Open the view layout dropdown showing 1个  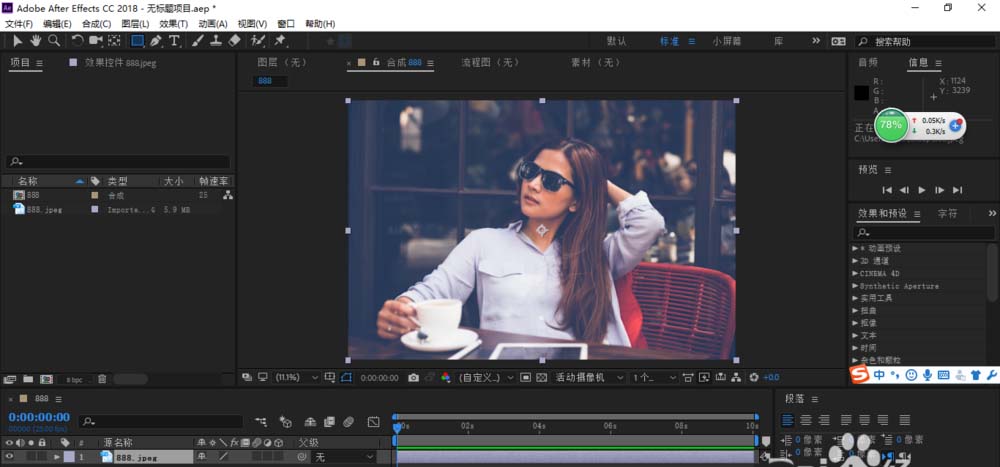point(654,378)
